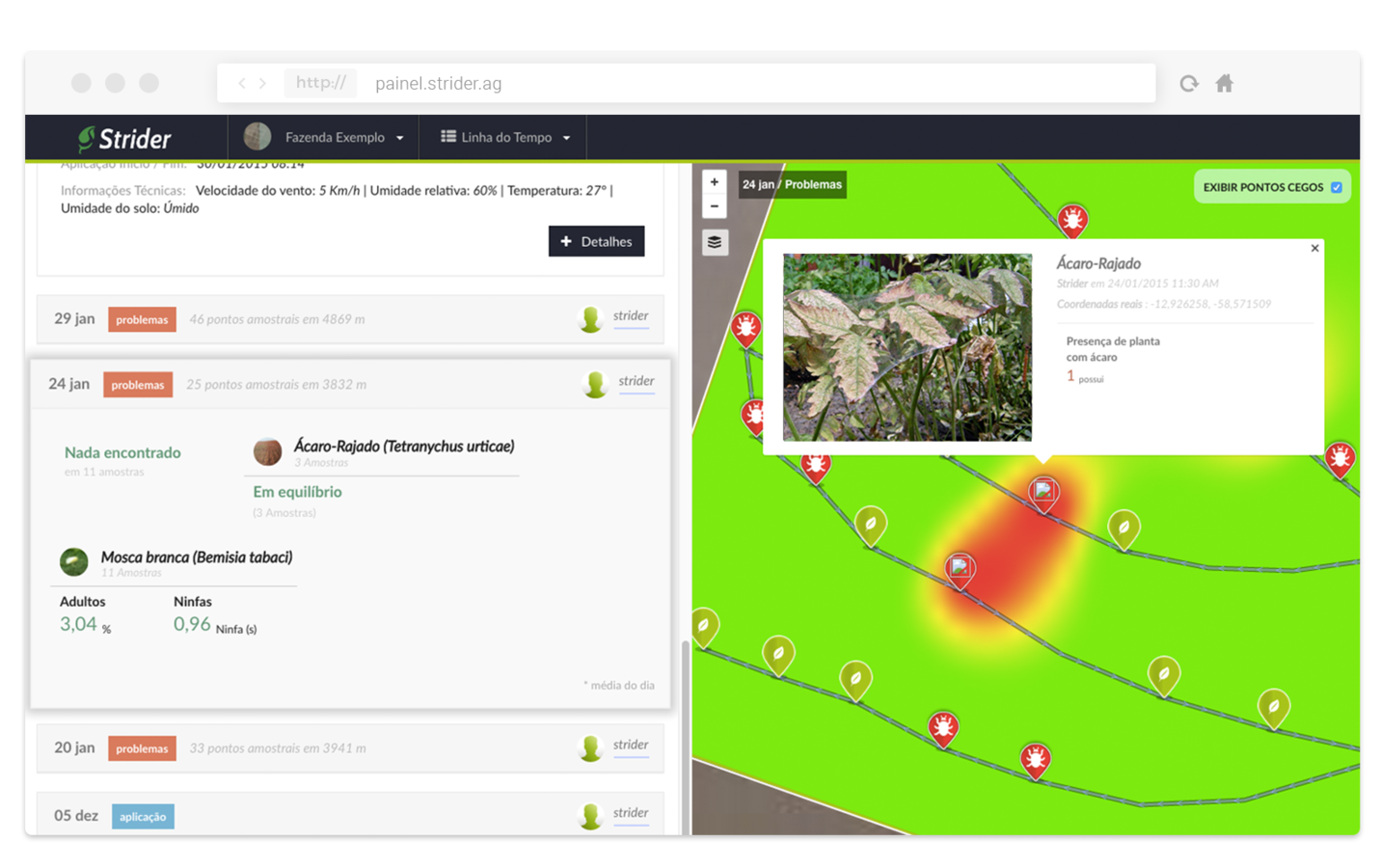The width and height of the screenshot is (1380, 868).
Task: Select leaf marker right of the heat zone
Action: [x=1123, y=529]
